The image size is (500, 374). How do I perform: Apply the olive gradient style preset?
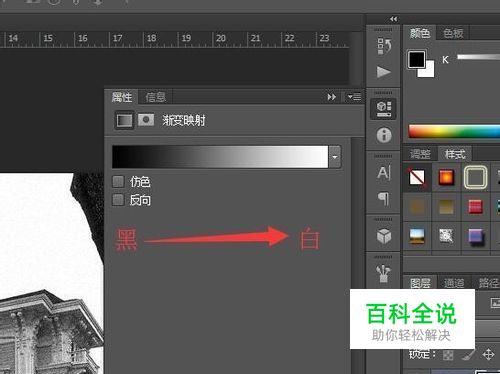tap(446, 207)
